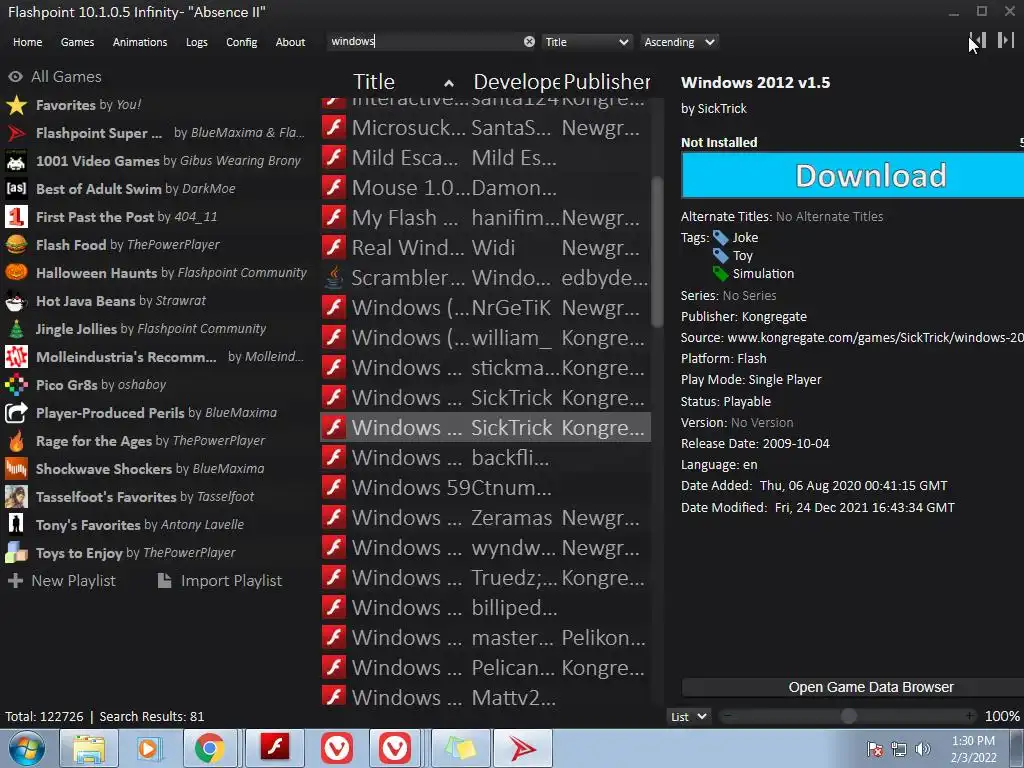Click the Java icon beside Scrambler entry
Viewport: 1024px width, 768px height.
tap(334, 278)
